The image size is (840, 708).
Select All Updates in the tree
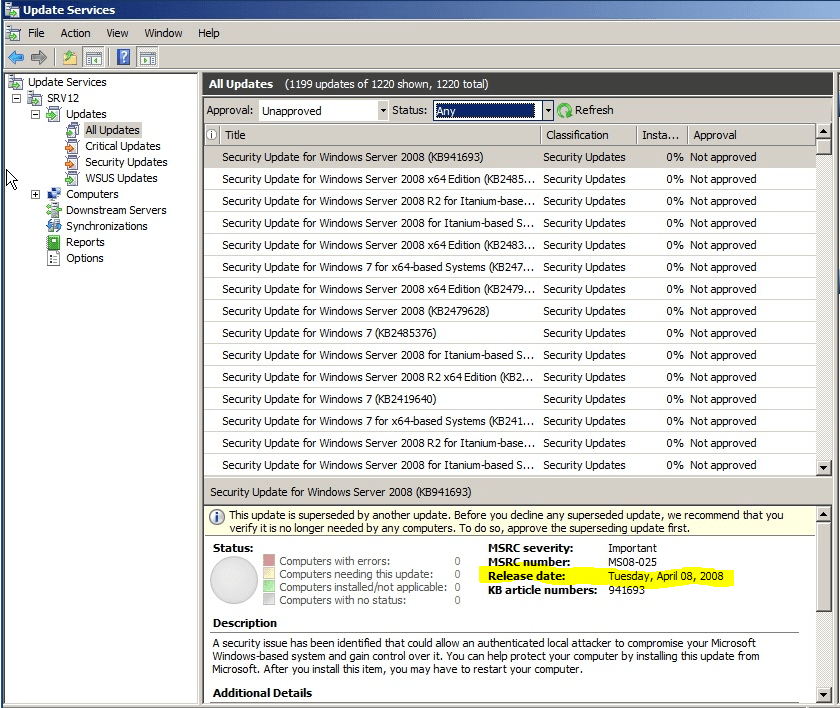click(112, 130)
